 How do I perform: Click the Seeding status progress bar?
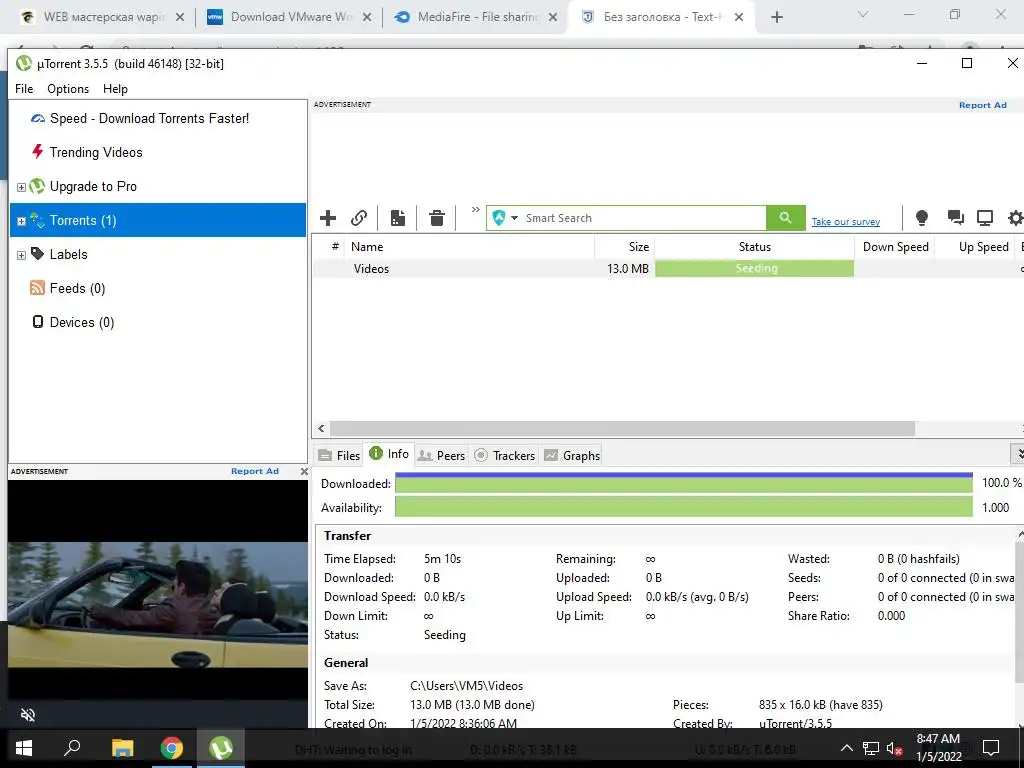click(x=754, y=268)
